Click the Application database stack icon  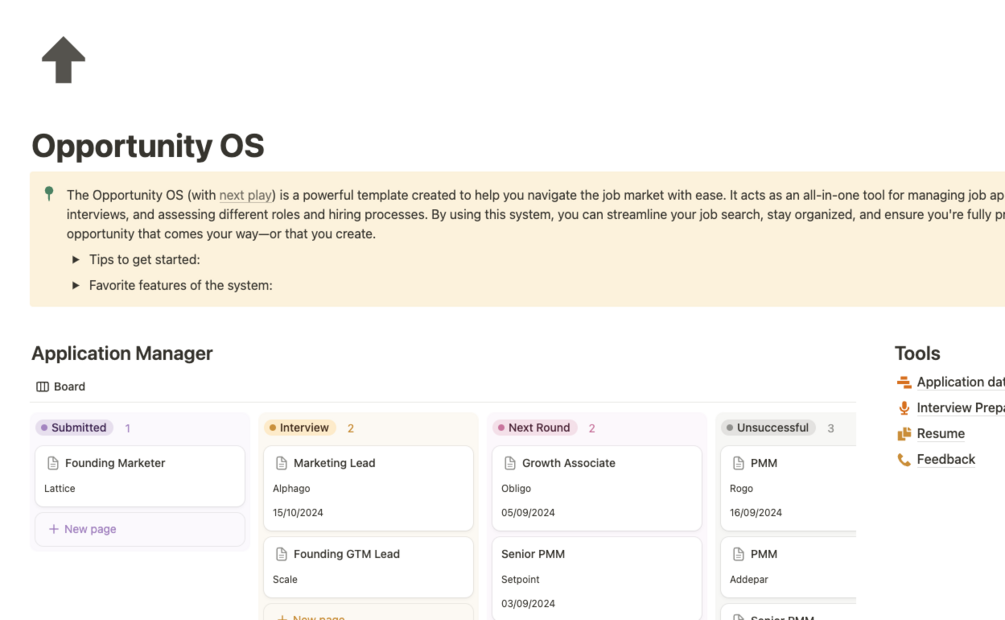904,382
